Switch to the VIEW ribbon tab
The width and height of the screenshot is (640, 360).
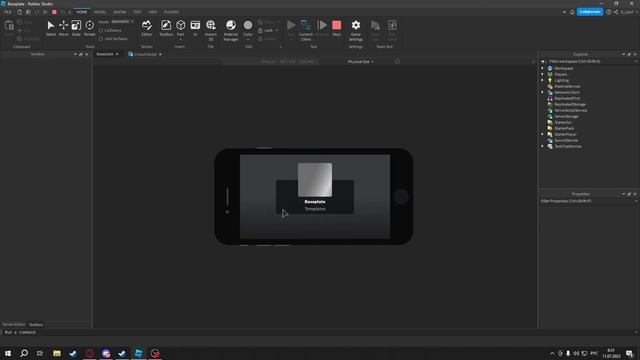[x=153, y=12]
